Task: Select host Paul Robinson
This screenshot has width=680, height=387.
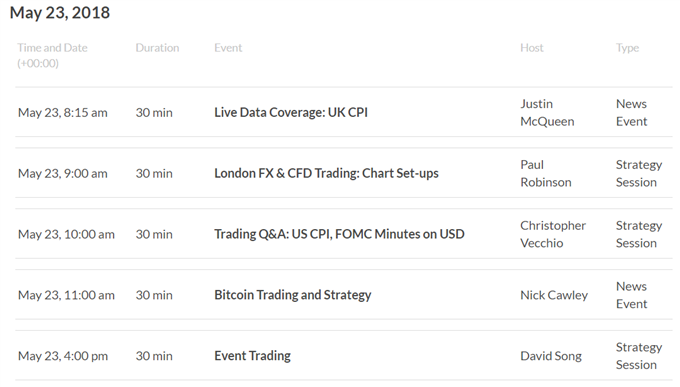Action: [x=546, y=173]
